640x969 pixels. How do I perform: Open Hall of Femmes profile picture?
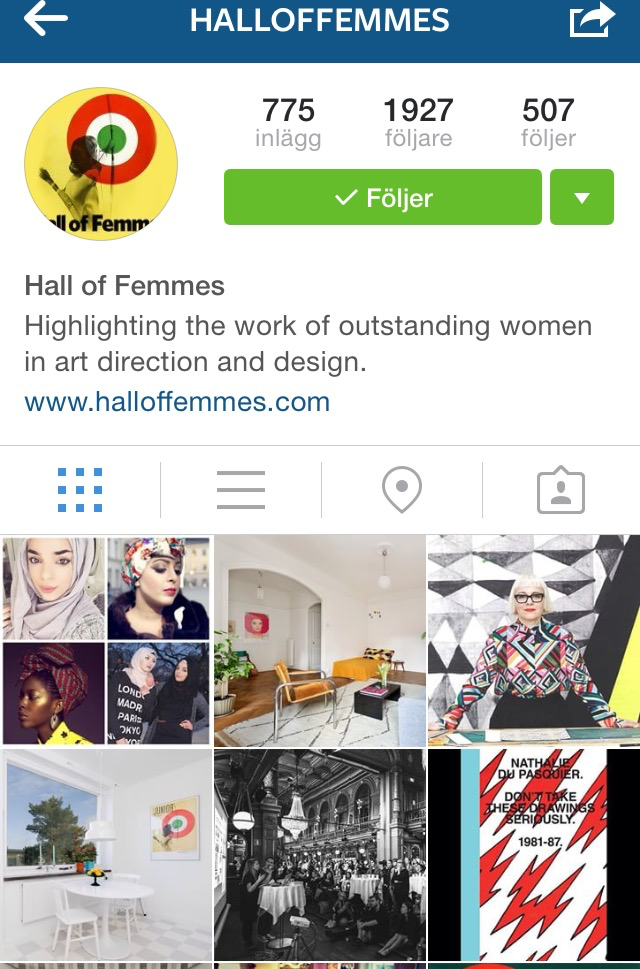(101, 164)
